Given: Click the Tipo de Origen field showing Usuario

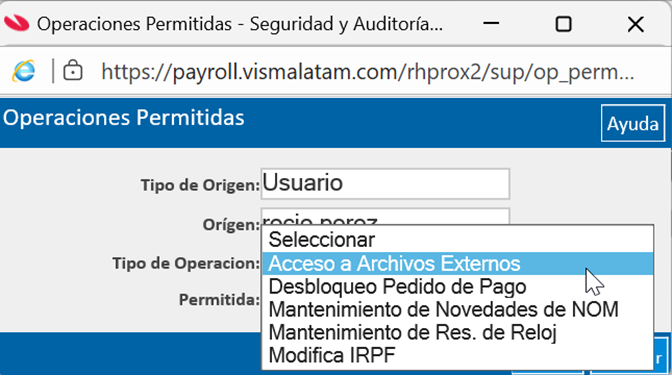Looking at the screenshot, I should tap(385, 184).
